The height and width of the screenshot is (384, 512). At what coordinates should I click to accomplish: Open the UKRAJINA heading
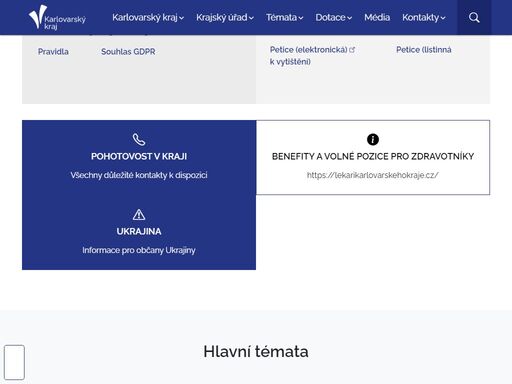(x=139, y=231)
